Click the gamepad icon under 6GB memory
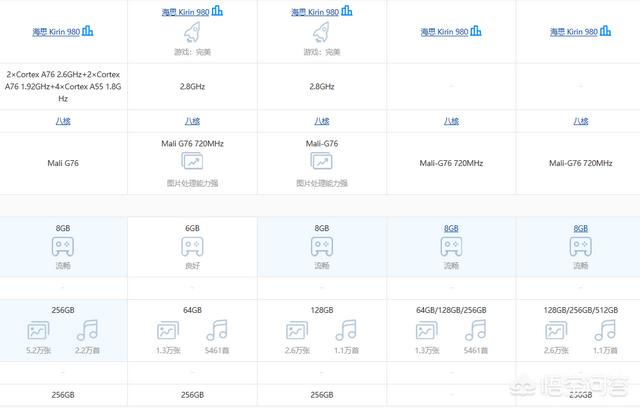Viewport: 640px width, 408px height. pos(192,246)
